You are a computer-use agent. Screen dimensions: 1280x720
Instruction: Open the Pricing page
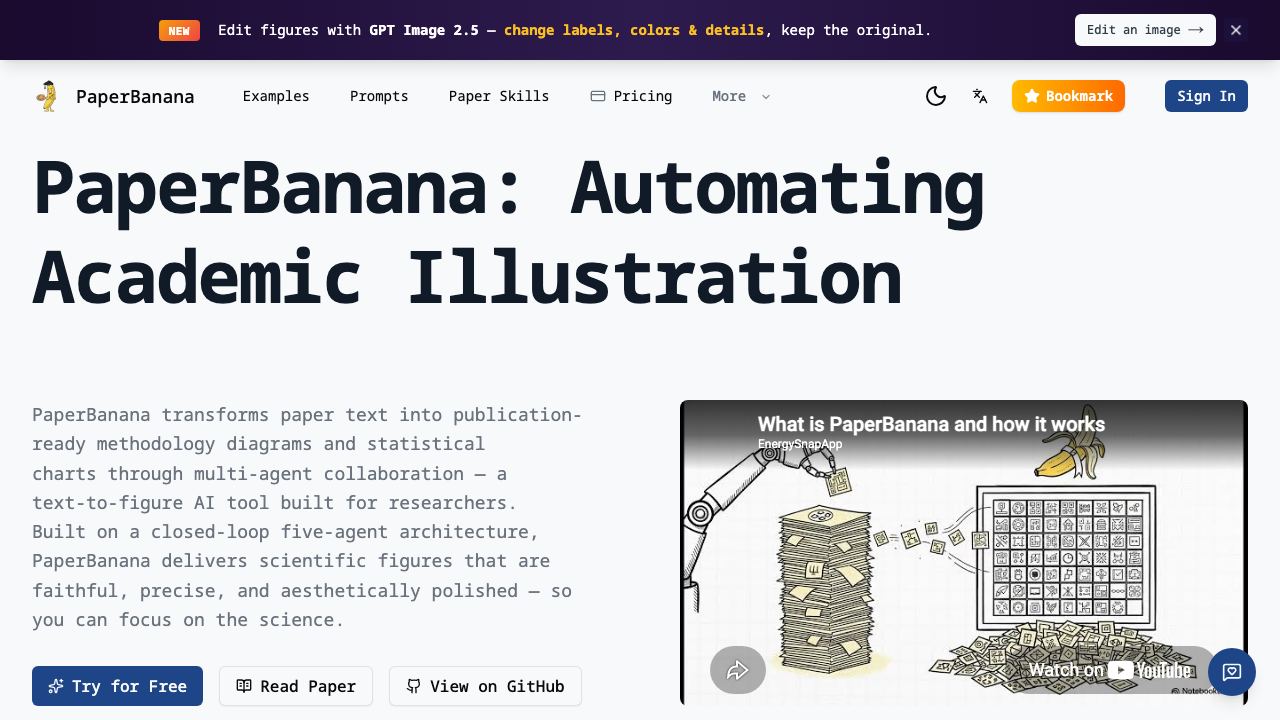tap(631, 96)
